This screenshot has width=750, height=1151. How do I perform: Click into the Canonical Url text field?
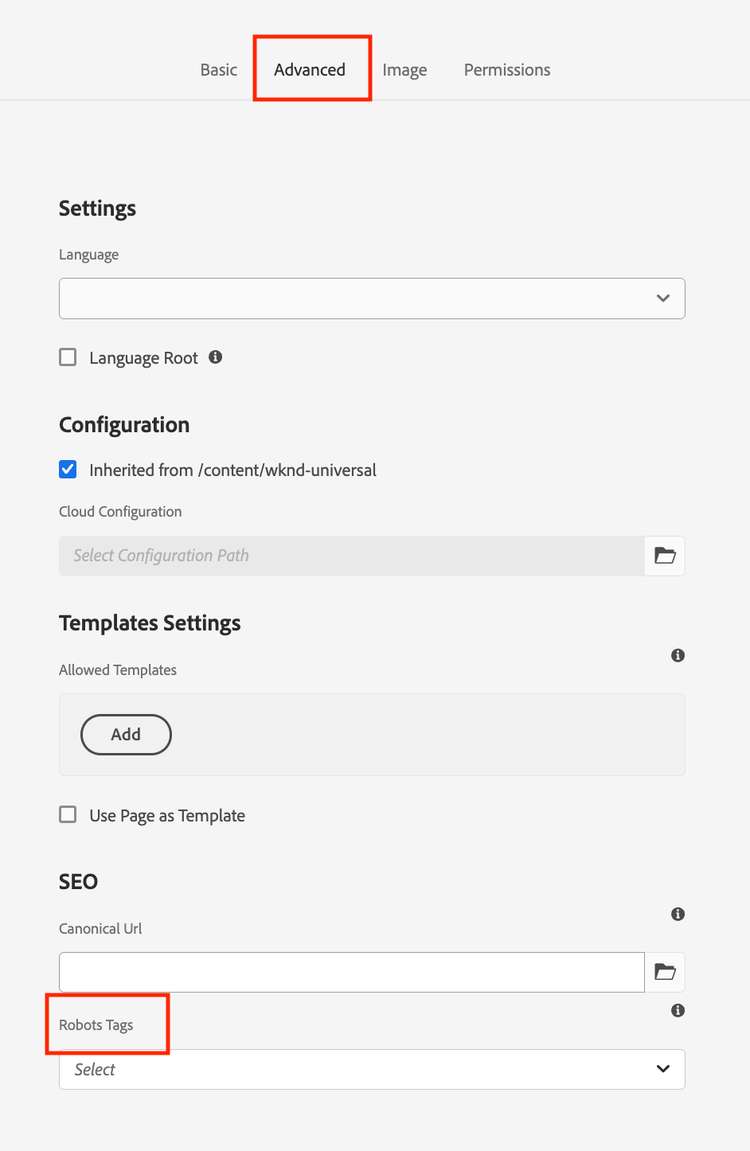(351, 972)
